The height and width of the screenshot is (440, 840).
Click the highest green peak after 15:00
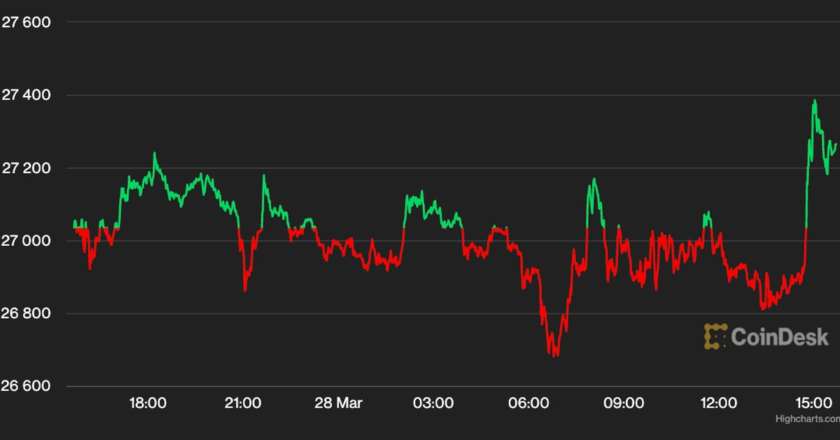pos(814,101)
